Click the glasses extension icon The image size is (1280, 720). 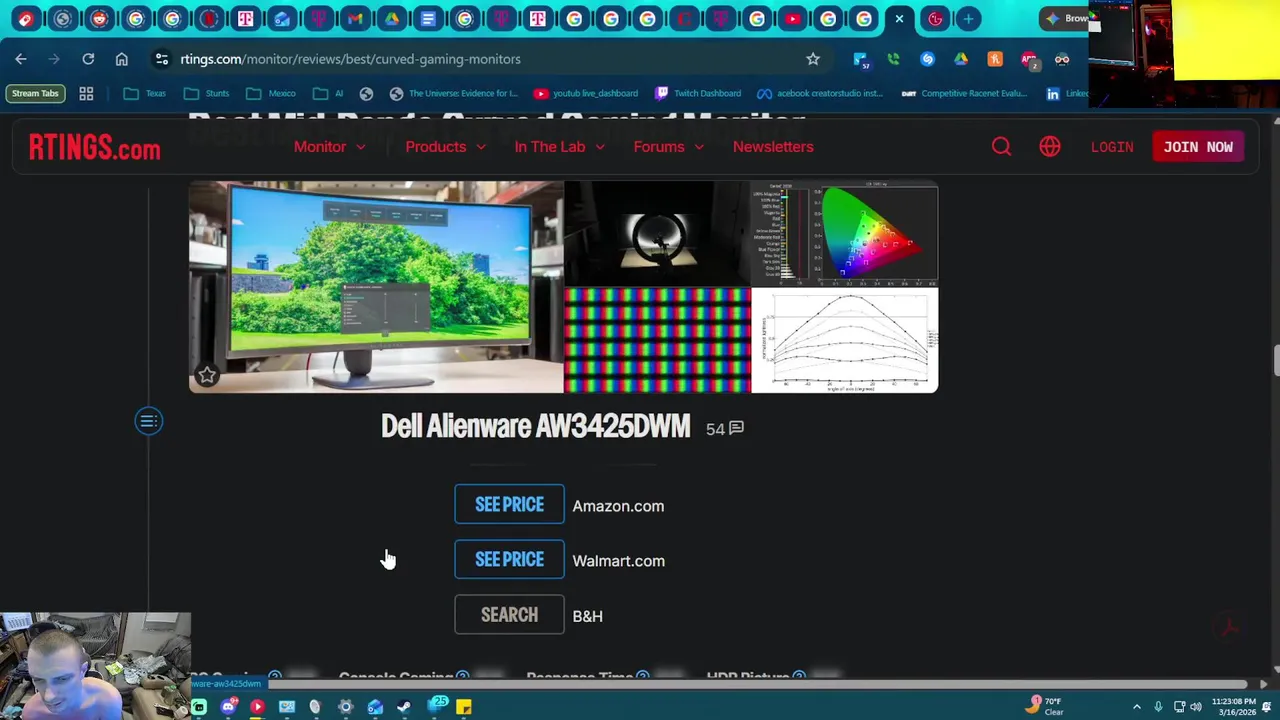[1062, 59]
